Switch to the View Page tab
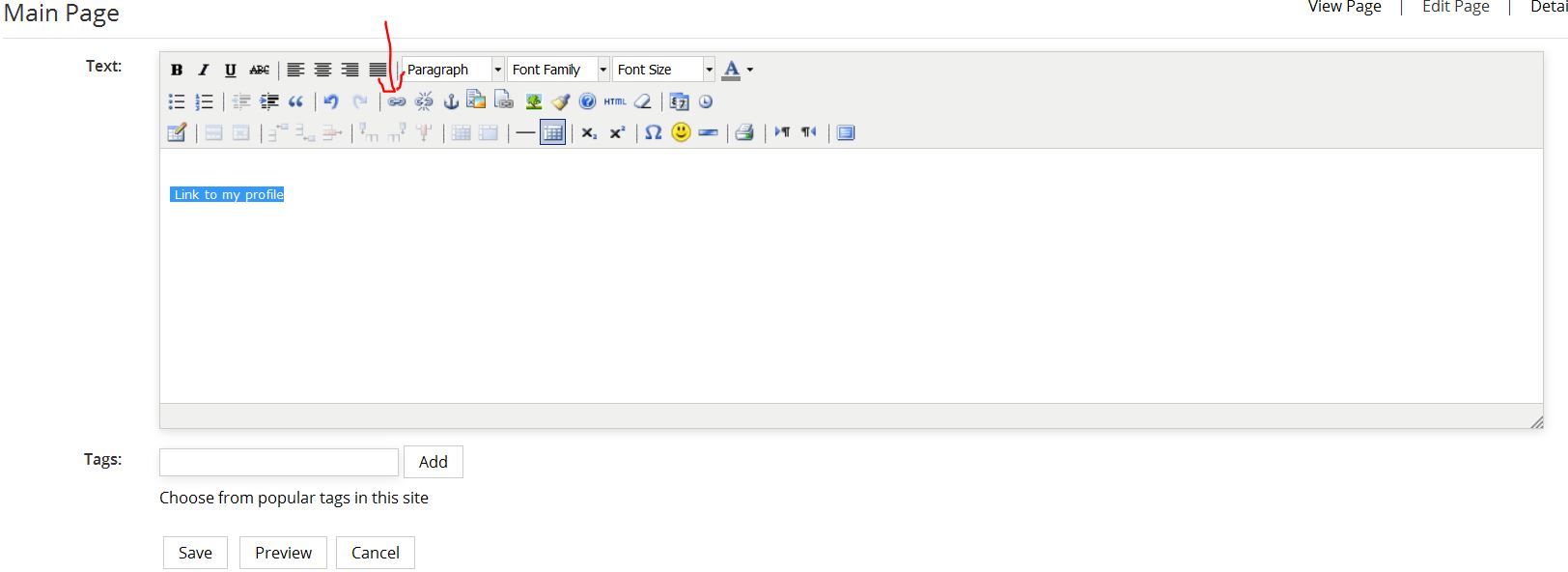Screen dimensions: 1568x572 tap(1344, 8)
